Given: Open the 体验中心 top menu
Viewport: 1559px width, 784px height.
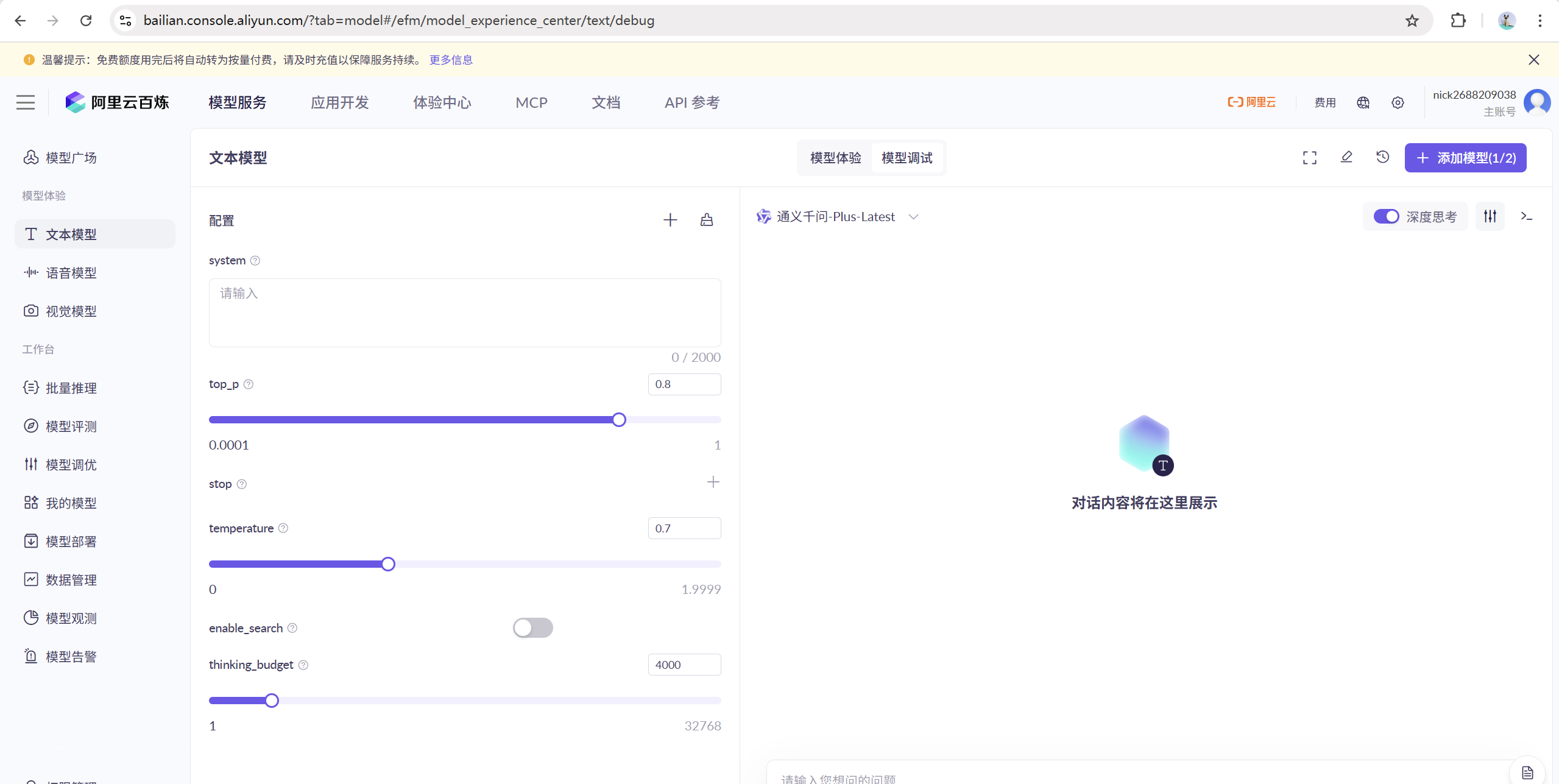Looking at the screenshot, I should (x=442, y=102).
